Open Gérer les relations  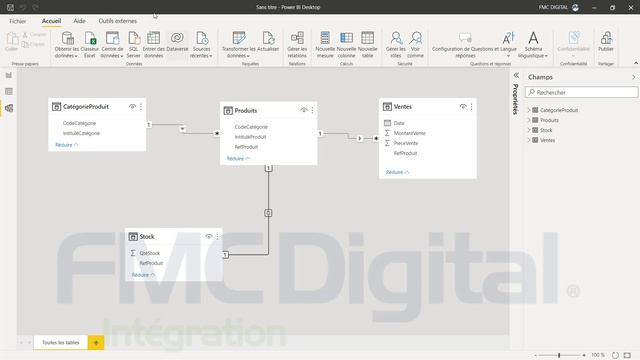[x=297, y=44]
